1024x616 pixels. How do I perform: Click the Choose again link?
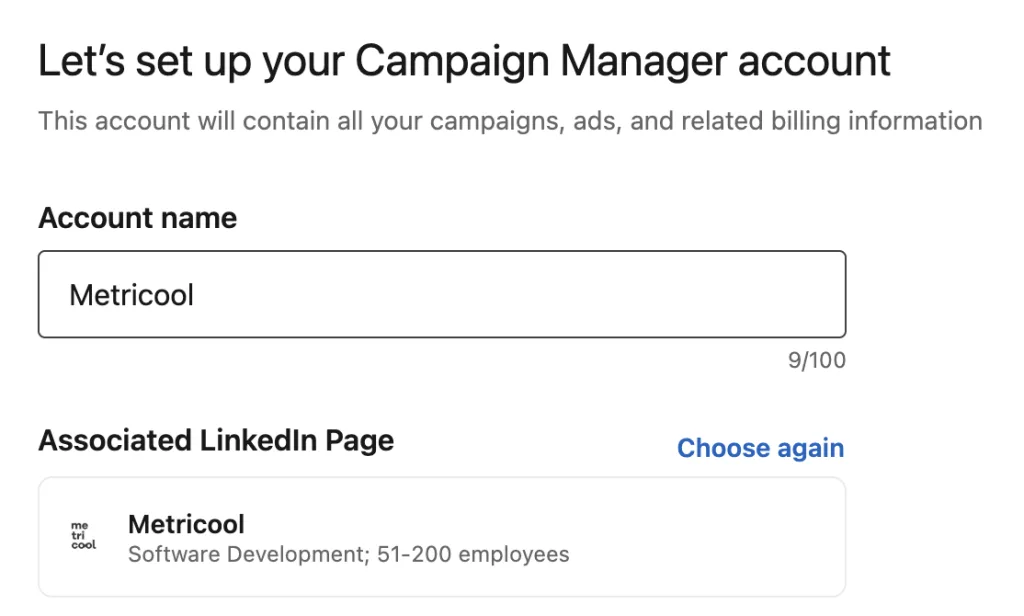click(760, 448)
